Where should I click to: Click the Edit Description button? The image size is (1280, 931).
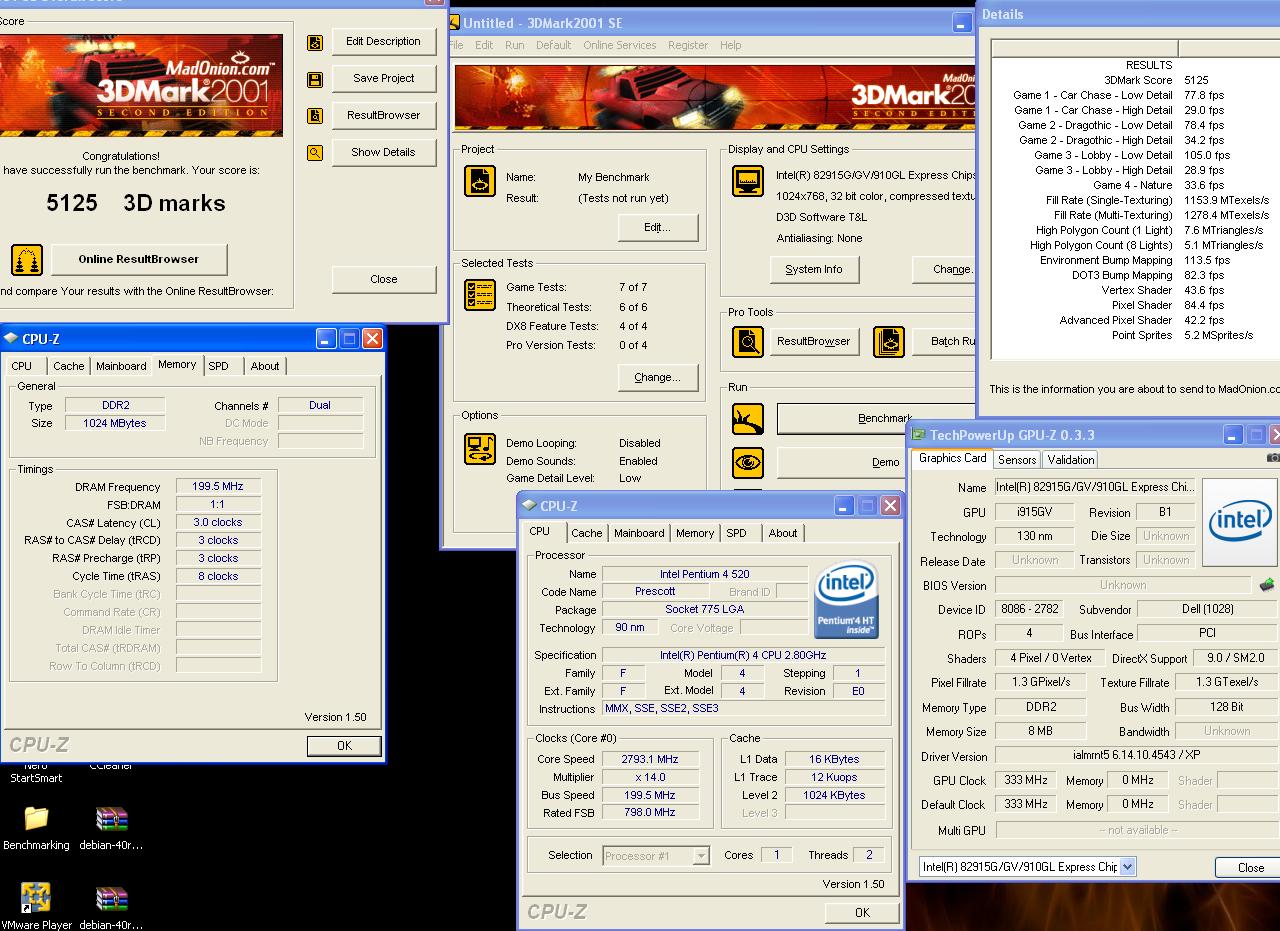tap(383, 42)
